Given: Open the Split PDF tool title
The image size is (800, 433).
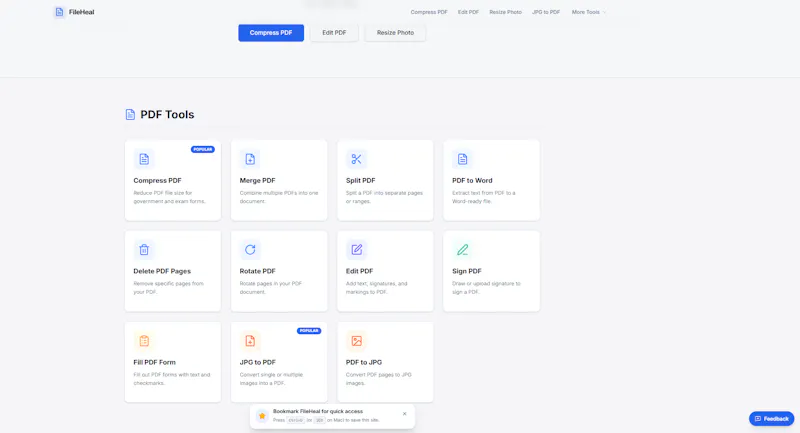Looking at the screenshot, I should [360, 181].
